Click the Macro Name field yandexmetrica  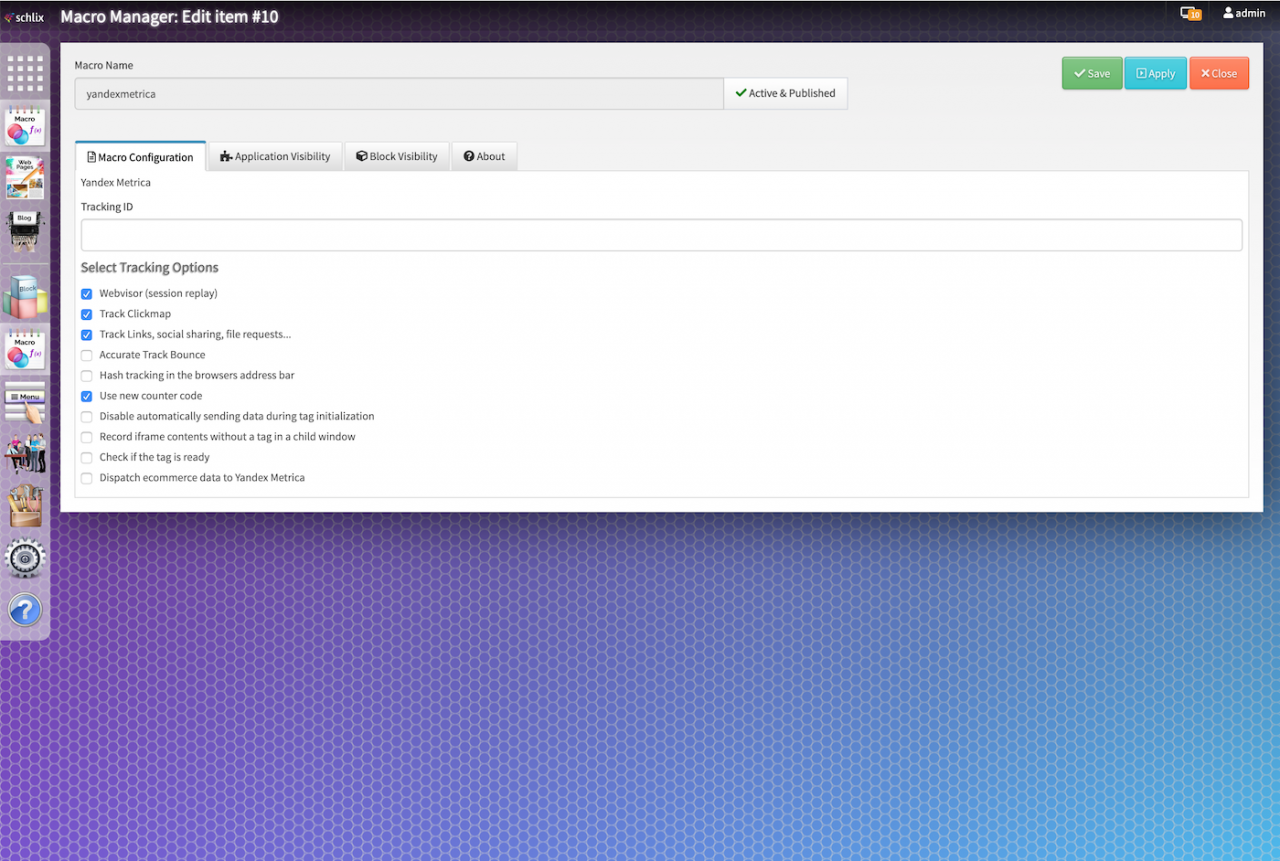399,93
